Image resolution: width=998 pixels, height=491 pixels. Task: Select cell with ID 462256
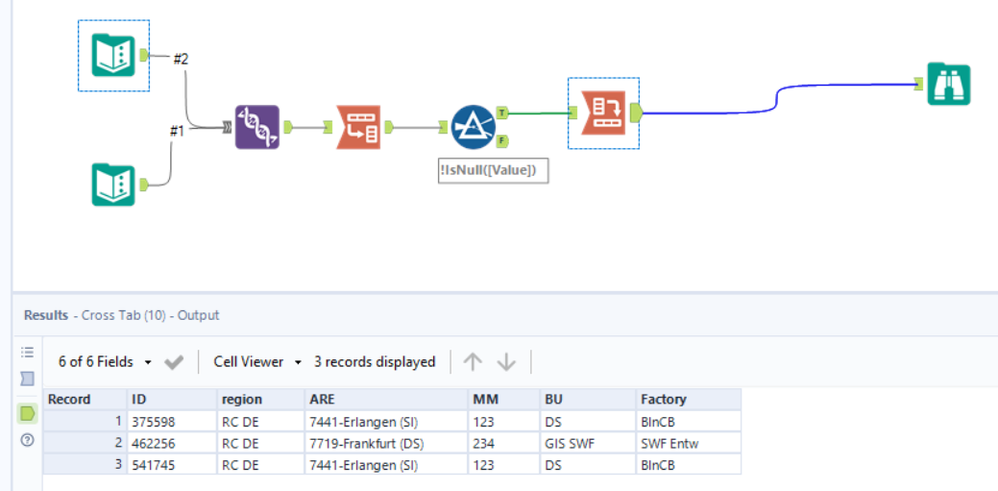point(172,443)
